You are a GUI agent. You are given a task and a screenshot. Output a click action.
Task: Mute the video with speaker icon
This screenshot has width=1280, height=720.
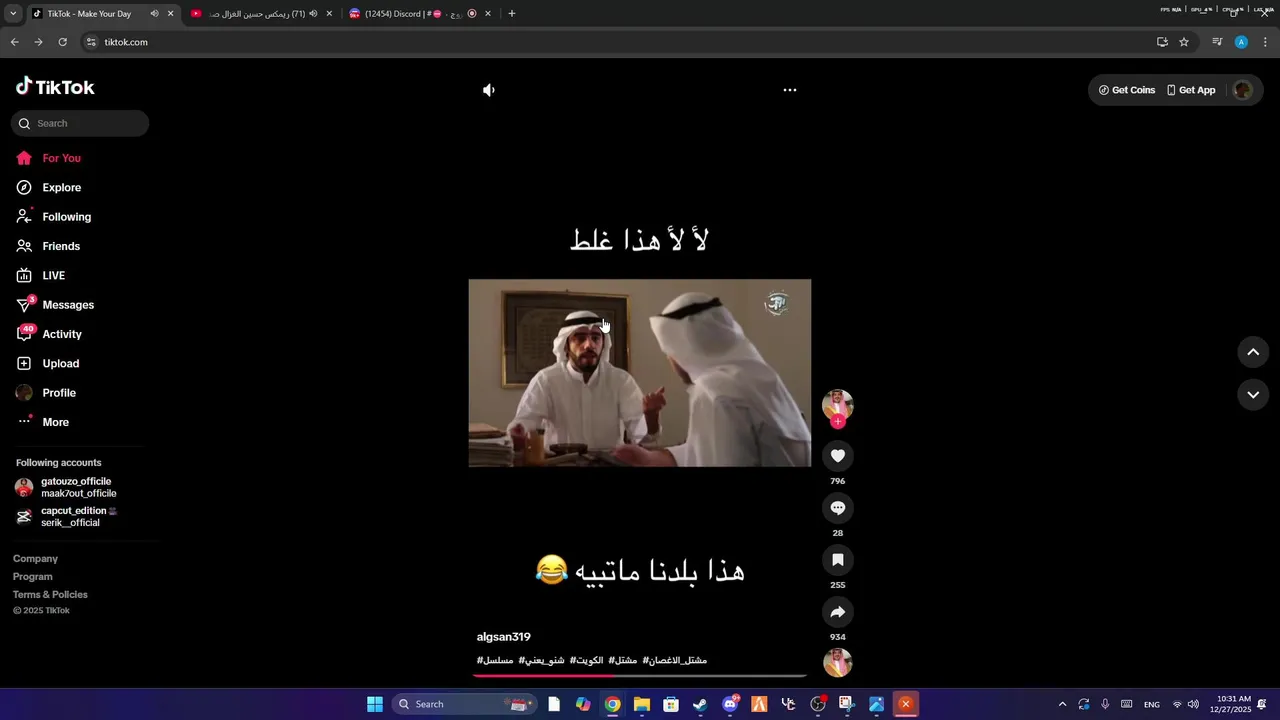tap(489, 90)
